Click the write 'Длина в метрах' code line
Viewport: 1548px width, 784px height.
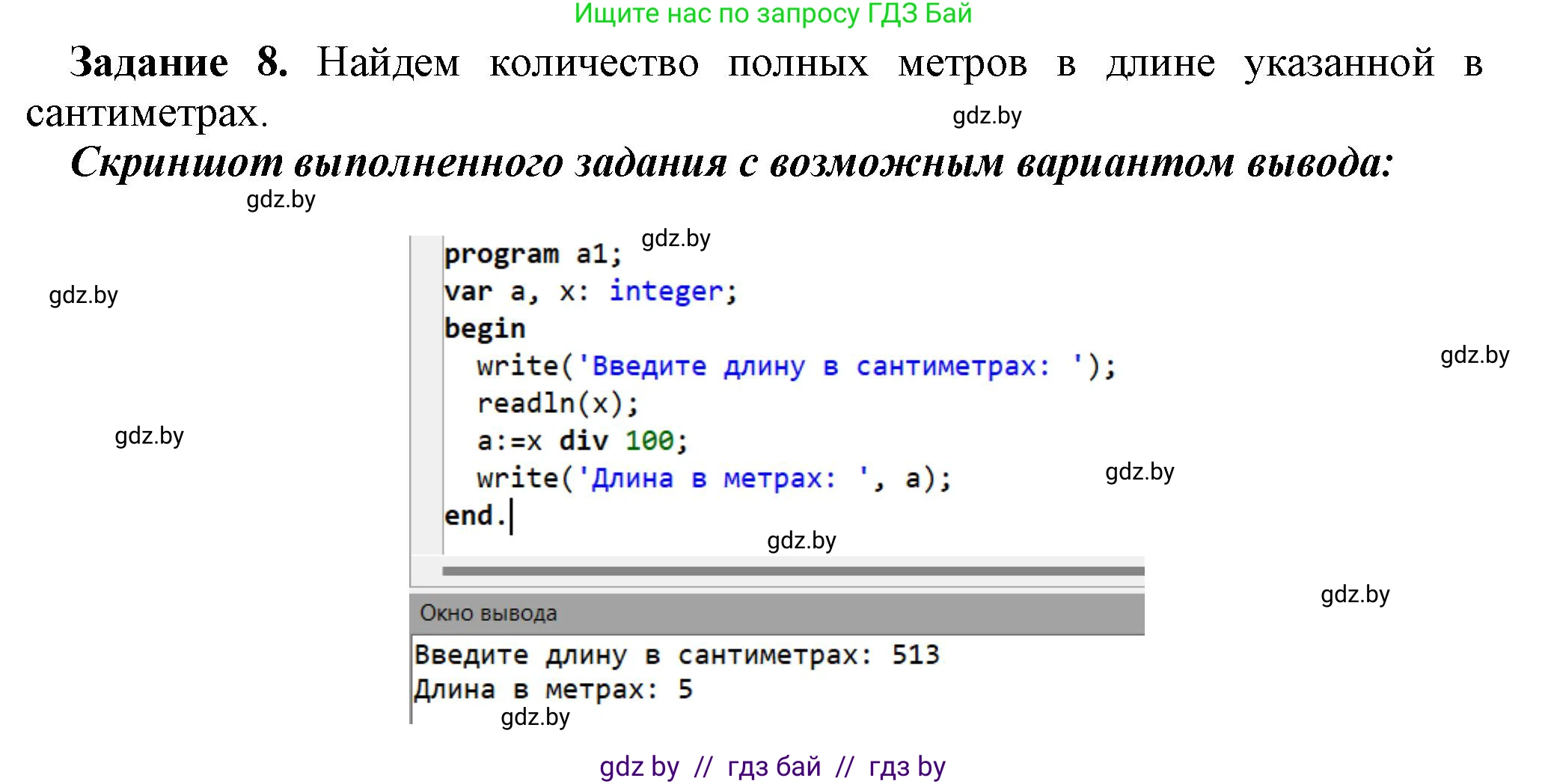coord(713,479)
